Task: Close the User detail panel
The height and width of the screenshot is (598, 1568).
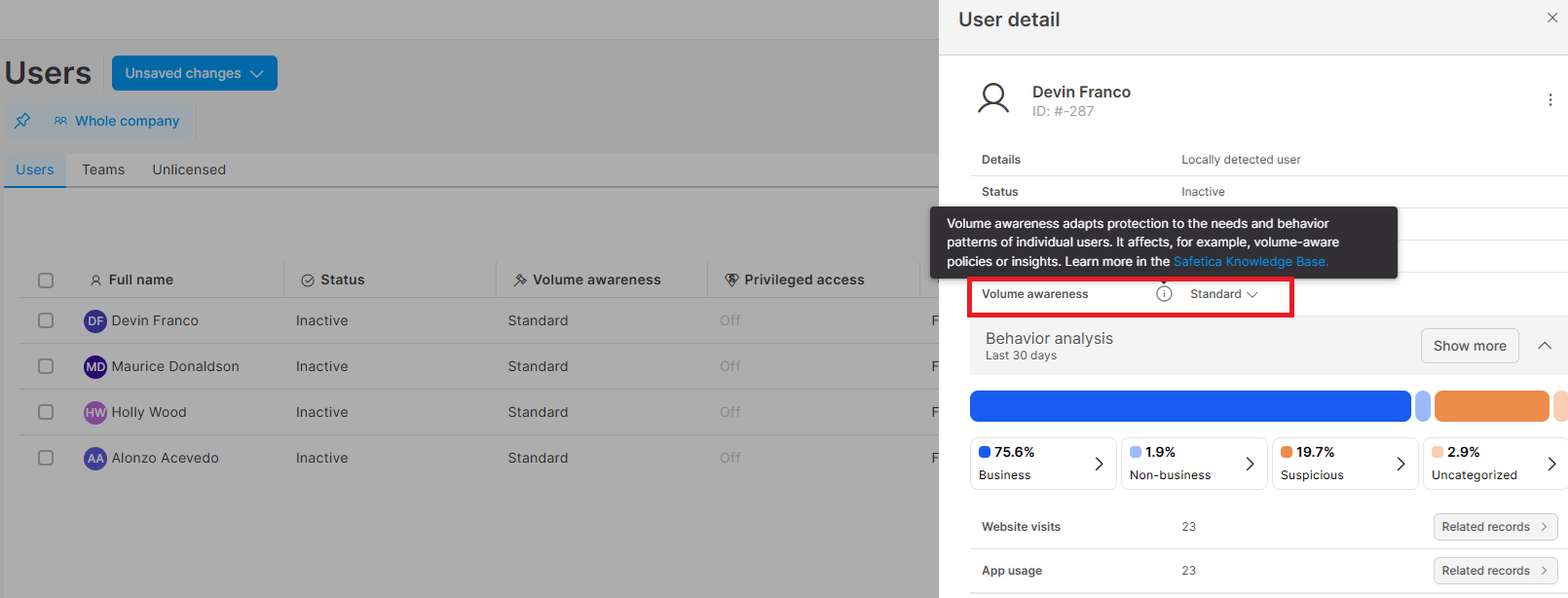Action: [1551, 18]
